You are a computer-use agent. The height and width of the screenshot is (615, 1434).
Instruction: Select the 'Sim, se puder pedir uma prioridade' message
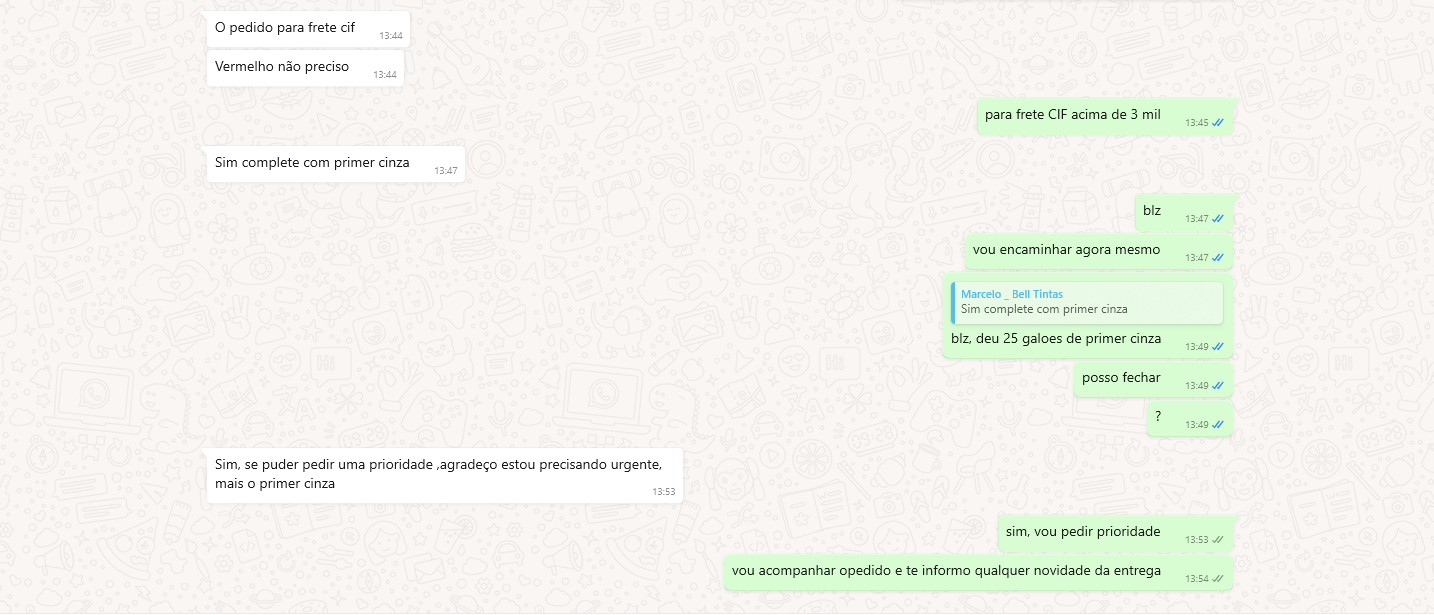(445, 475)
